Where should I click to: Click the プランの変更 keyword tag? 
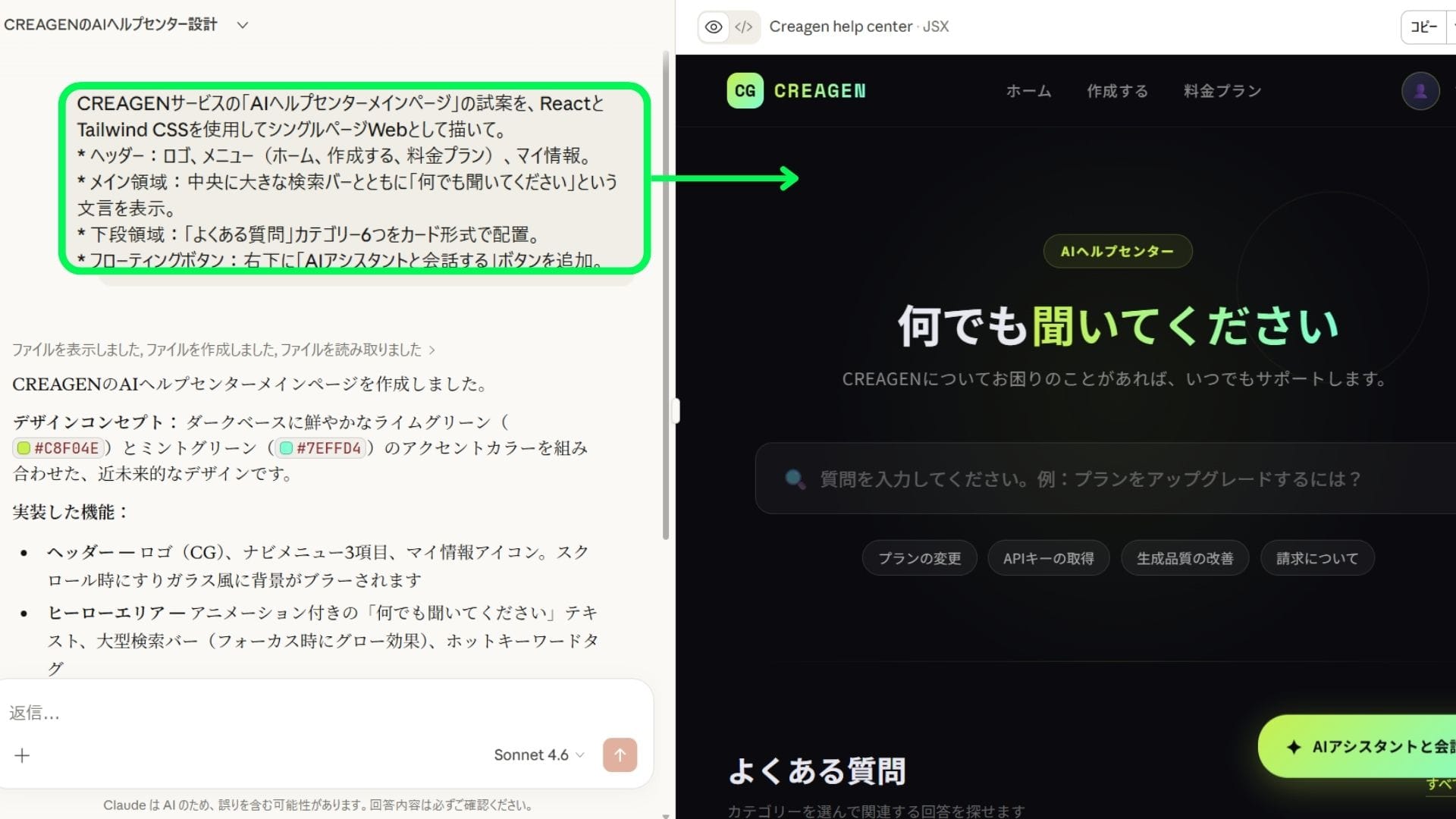click(x=919, y=558)
